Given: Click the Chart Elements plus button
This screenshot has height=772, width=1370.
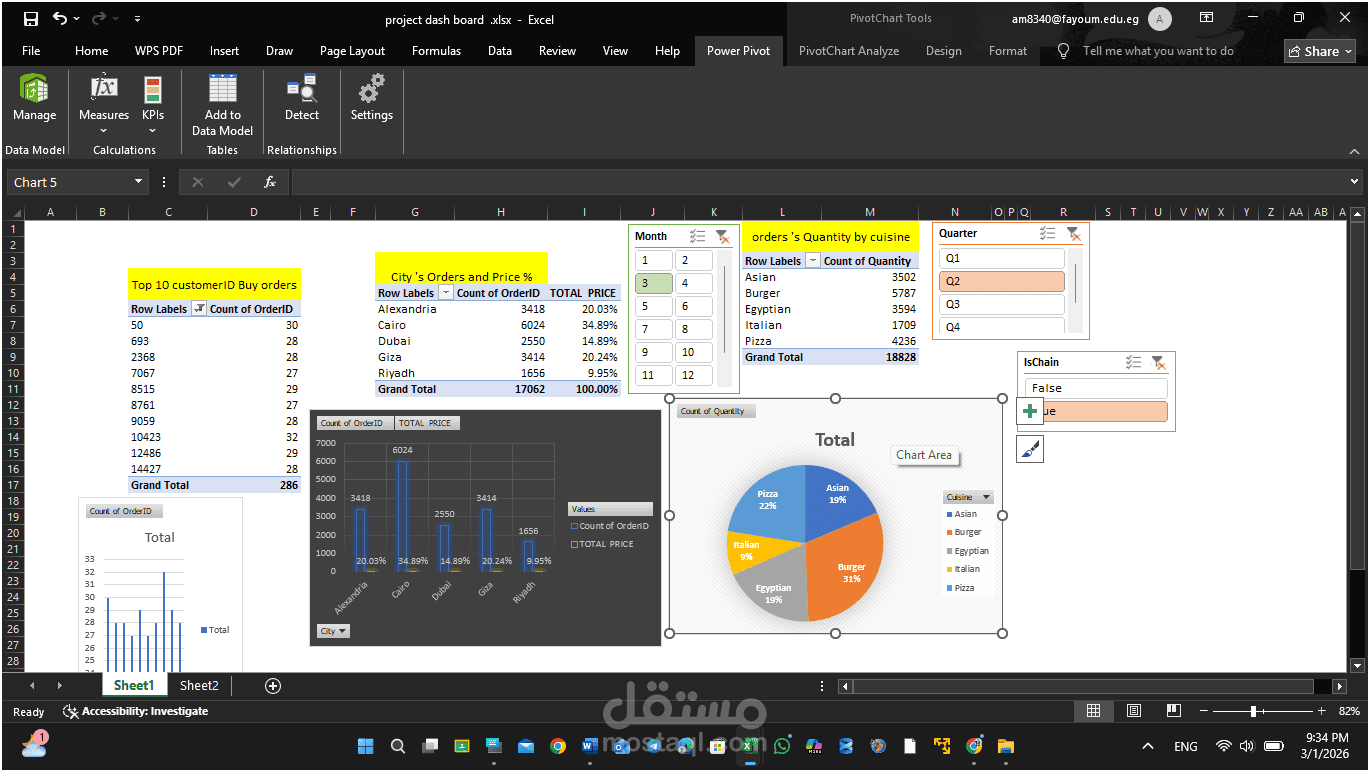Looking at the screenshot, I should pyautogui.click(x=1030, y=411).
